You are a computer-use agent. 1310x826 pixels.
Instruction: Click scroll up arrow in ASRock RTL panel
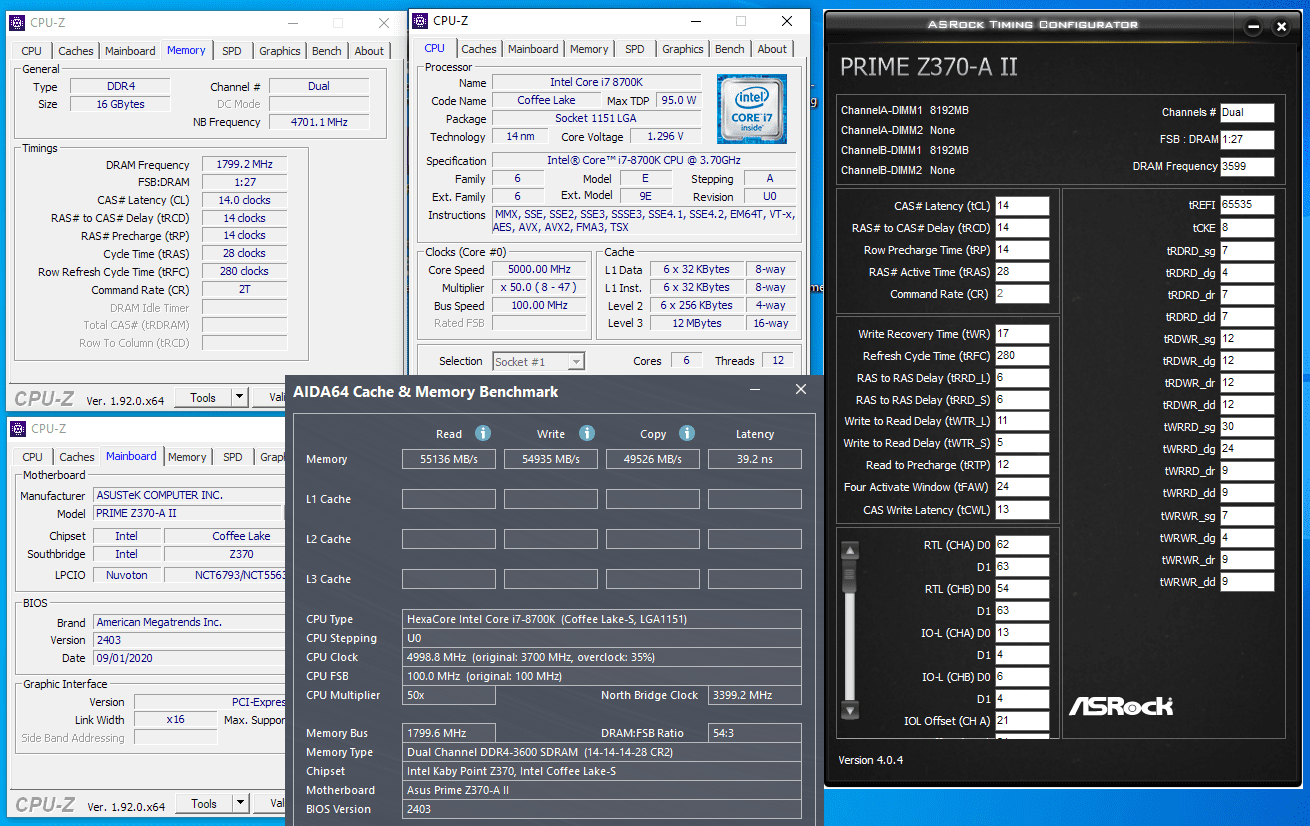(x=850, y=551)
